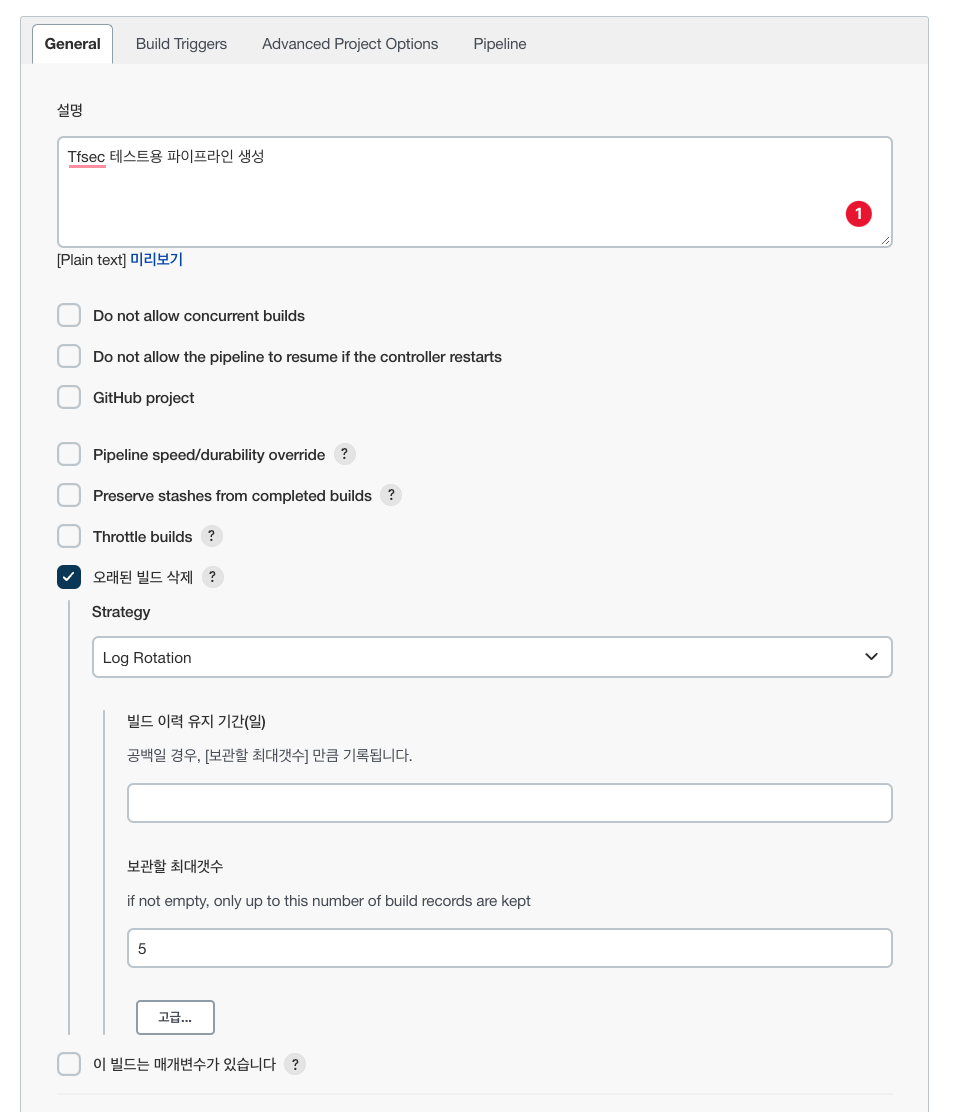
Task: Switch to the Build Triggers tab
Action: coord(182,44)
